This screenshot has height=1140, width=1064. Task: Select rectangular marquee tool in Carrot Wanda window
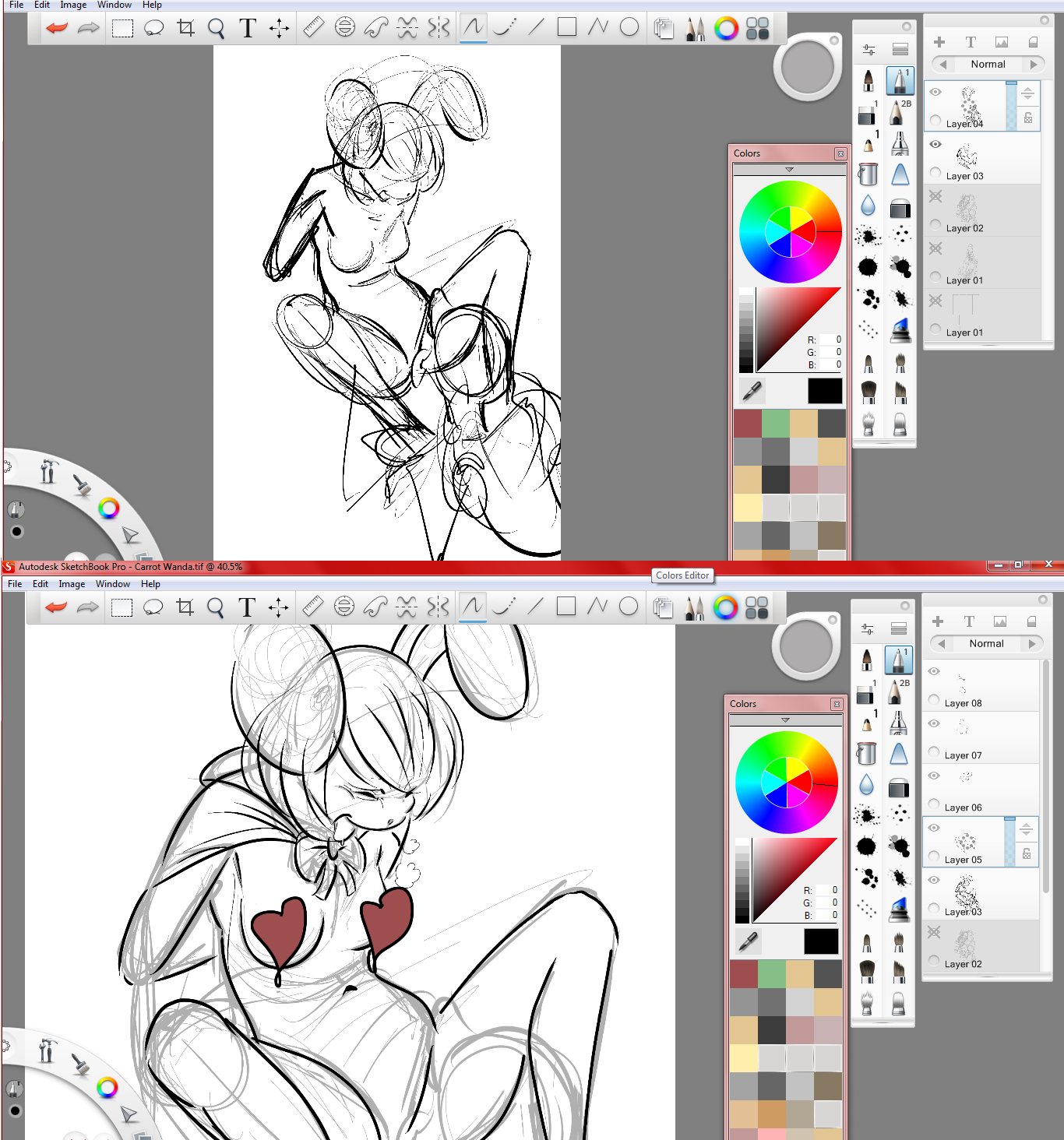122,607
